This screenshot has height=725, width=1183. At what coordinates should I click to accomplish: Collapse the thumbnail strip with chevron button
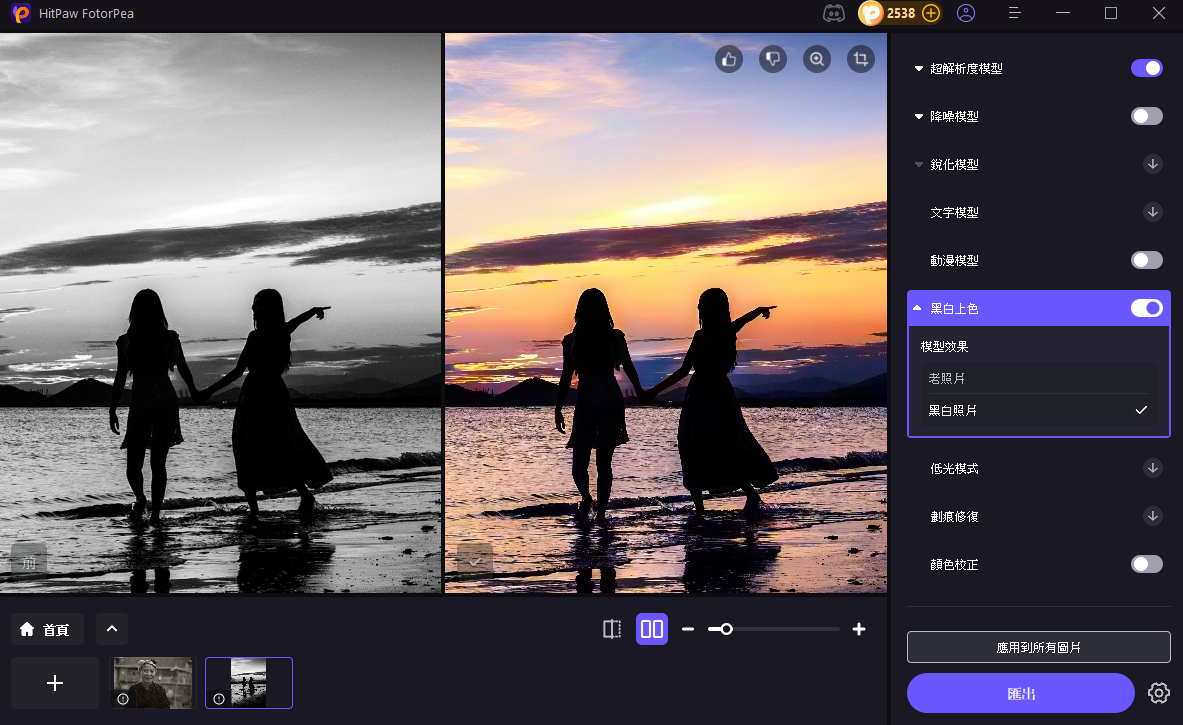112,629
